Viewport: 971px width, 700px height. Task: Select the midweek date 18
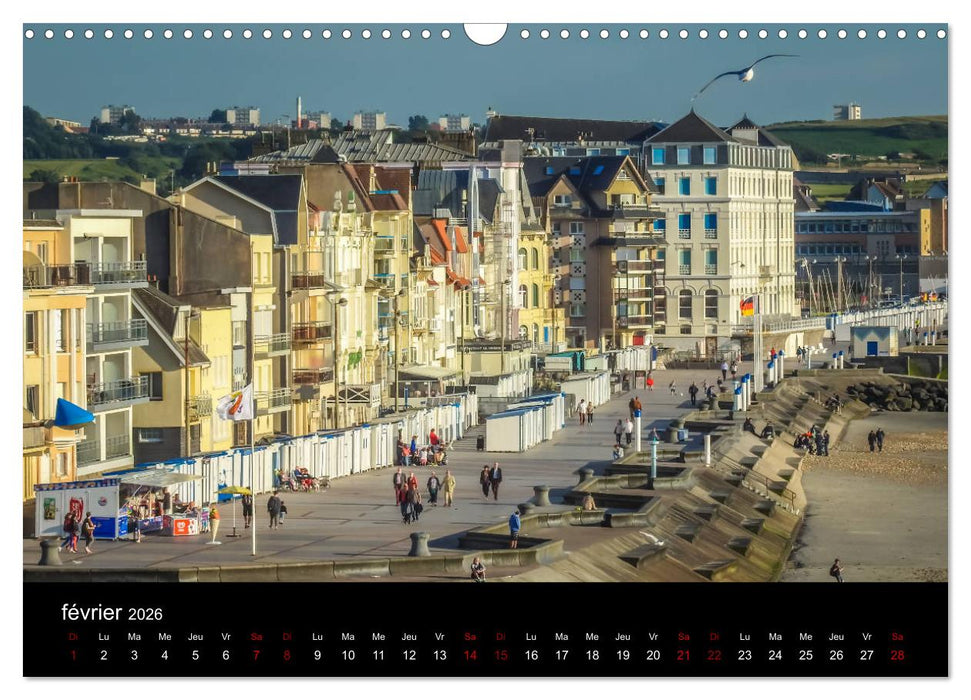591,656
